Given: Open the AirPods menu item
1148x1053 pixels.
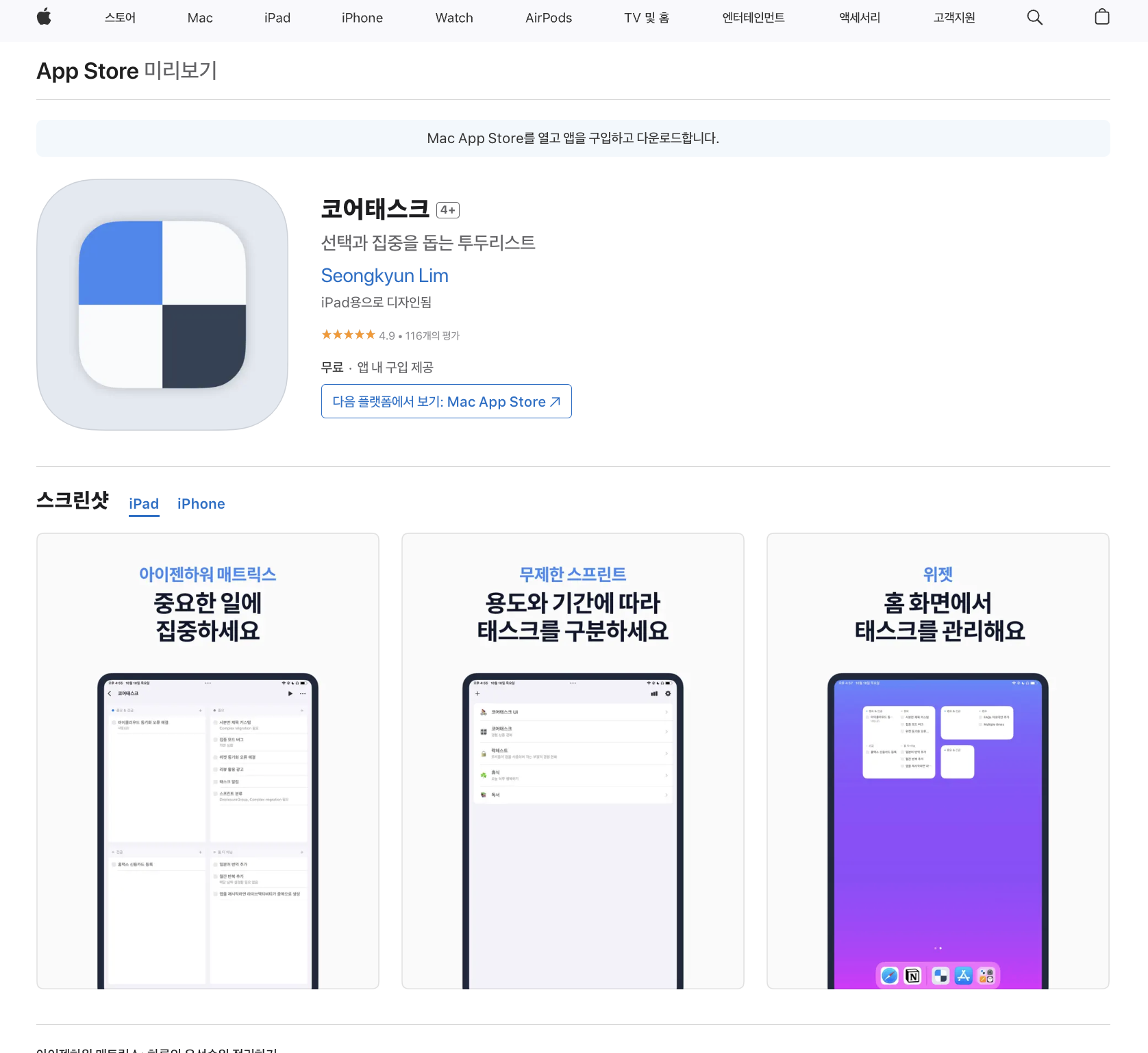Looking at the screenshot, I should (549, 18).
